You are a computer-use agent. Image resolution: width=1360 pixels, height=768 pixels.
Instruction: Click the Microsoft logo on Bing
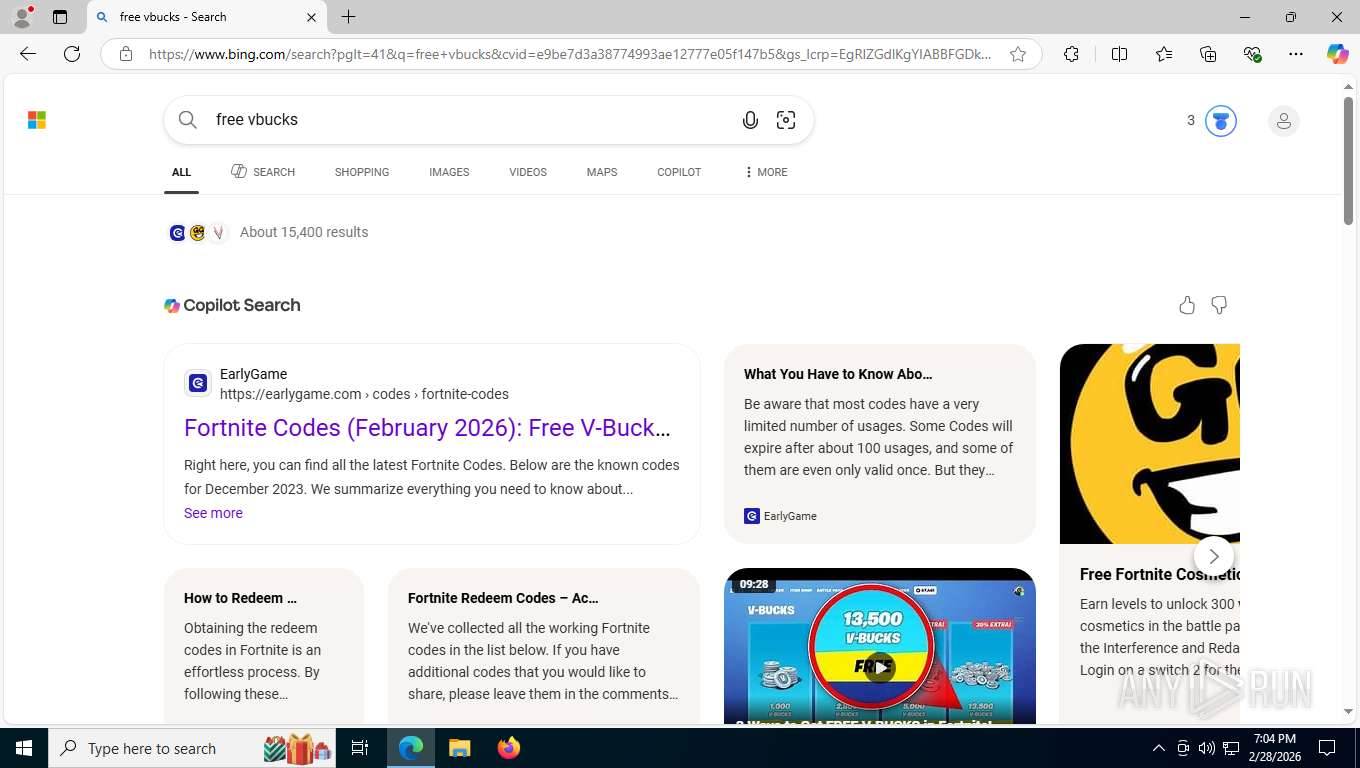coord(37,120)
